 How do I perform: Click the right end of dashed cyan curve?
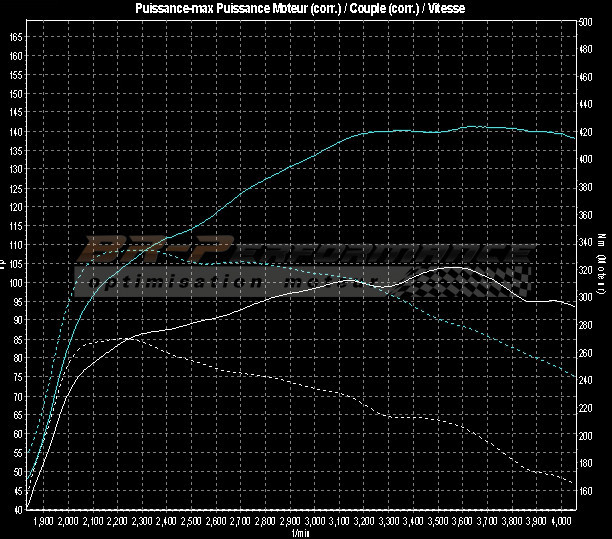click(574, 377)
